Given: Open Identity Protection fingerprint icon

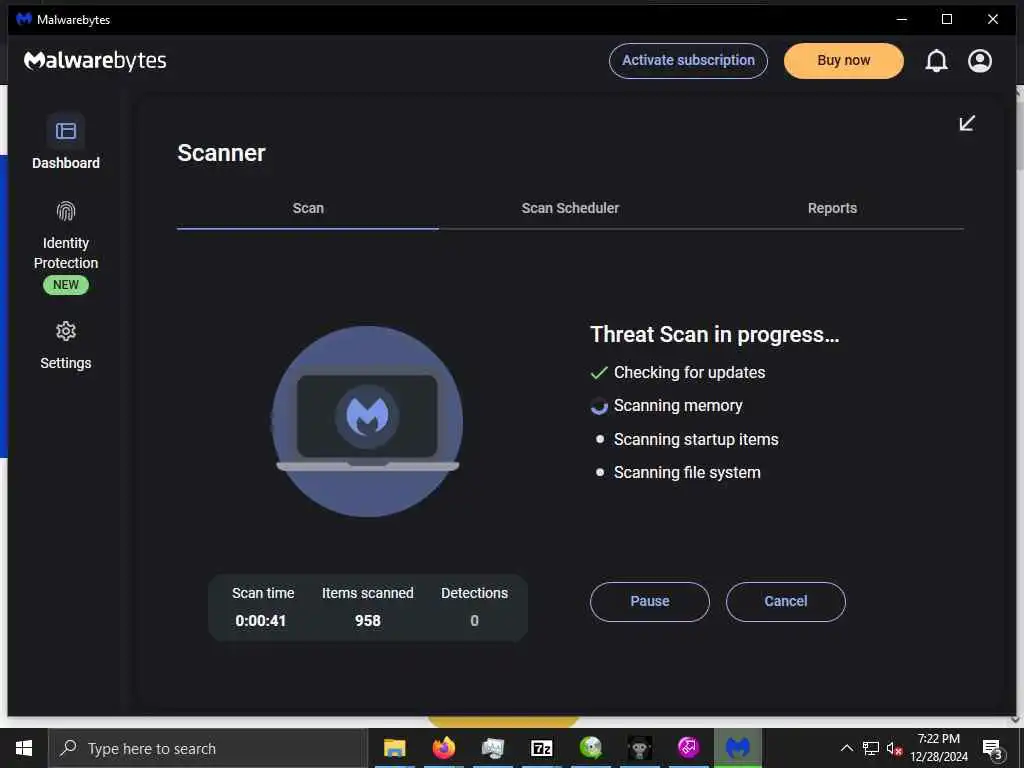Looking at the screenshot, I should (x=66, y=212).
